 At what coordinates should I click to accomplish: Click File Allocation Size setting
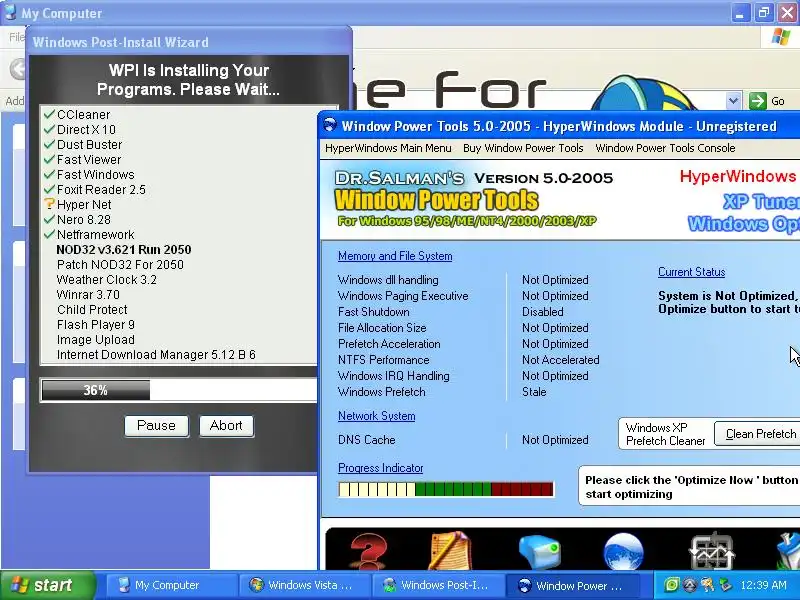tap(382, 328)
